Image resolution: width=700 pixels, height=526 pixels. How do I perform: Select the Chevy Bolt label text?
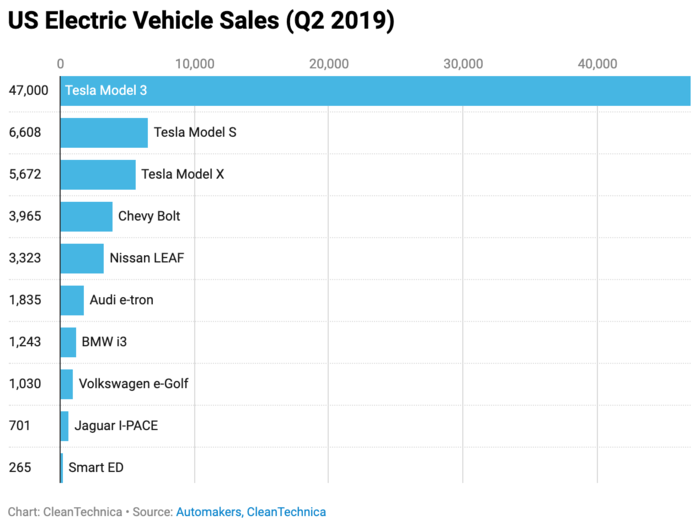(x=149, y=216)
